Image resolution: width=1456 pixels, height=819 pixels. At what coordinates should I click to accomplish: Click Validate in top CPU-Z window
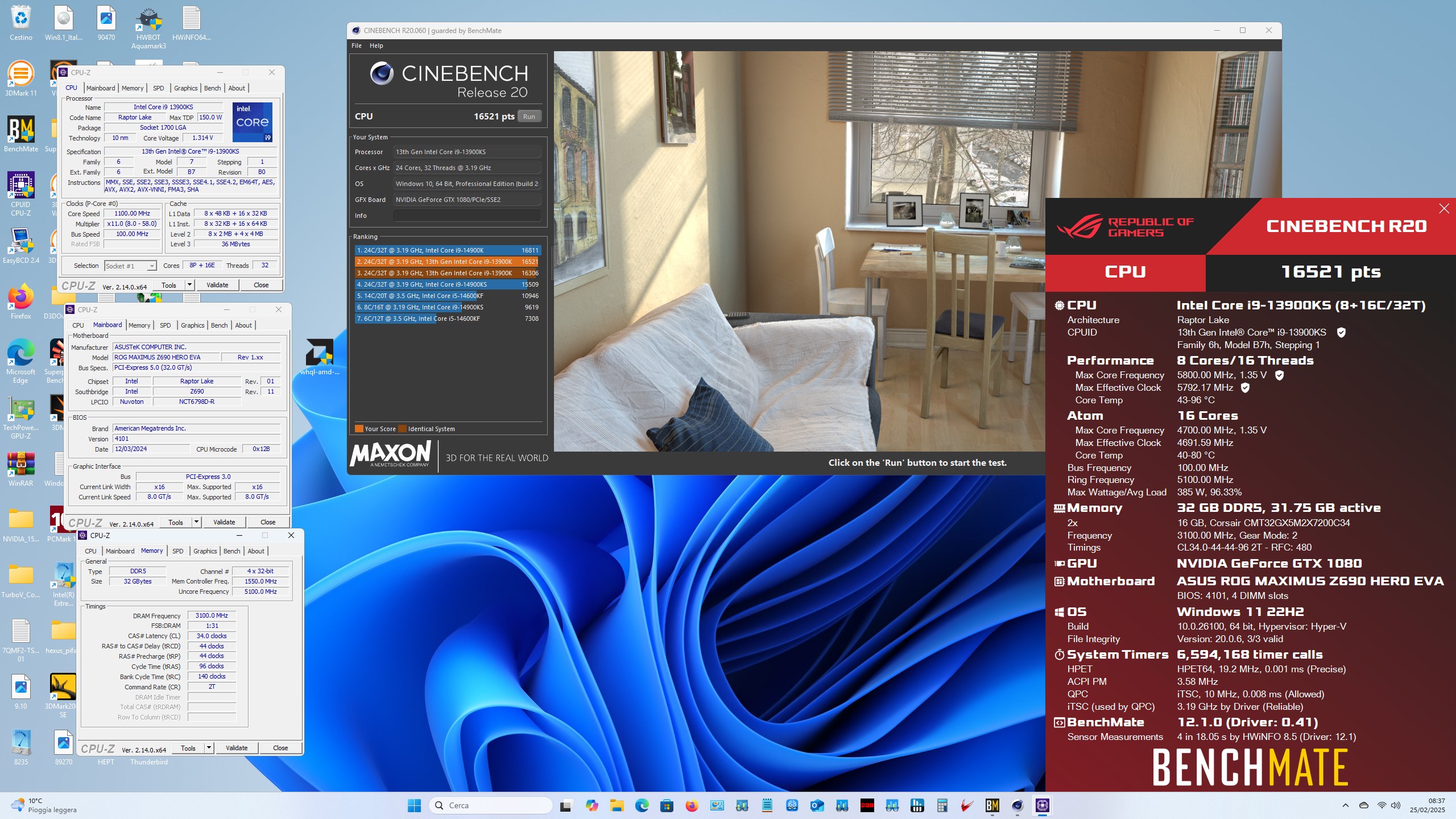click(217, 285)
